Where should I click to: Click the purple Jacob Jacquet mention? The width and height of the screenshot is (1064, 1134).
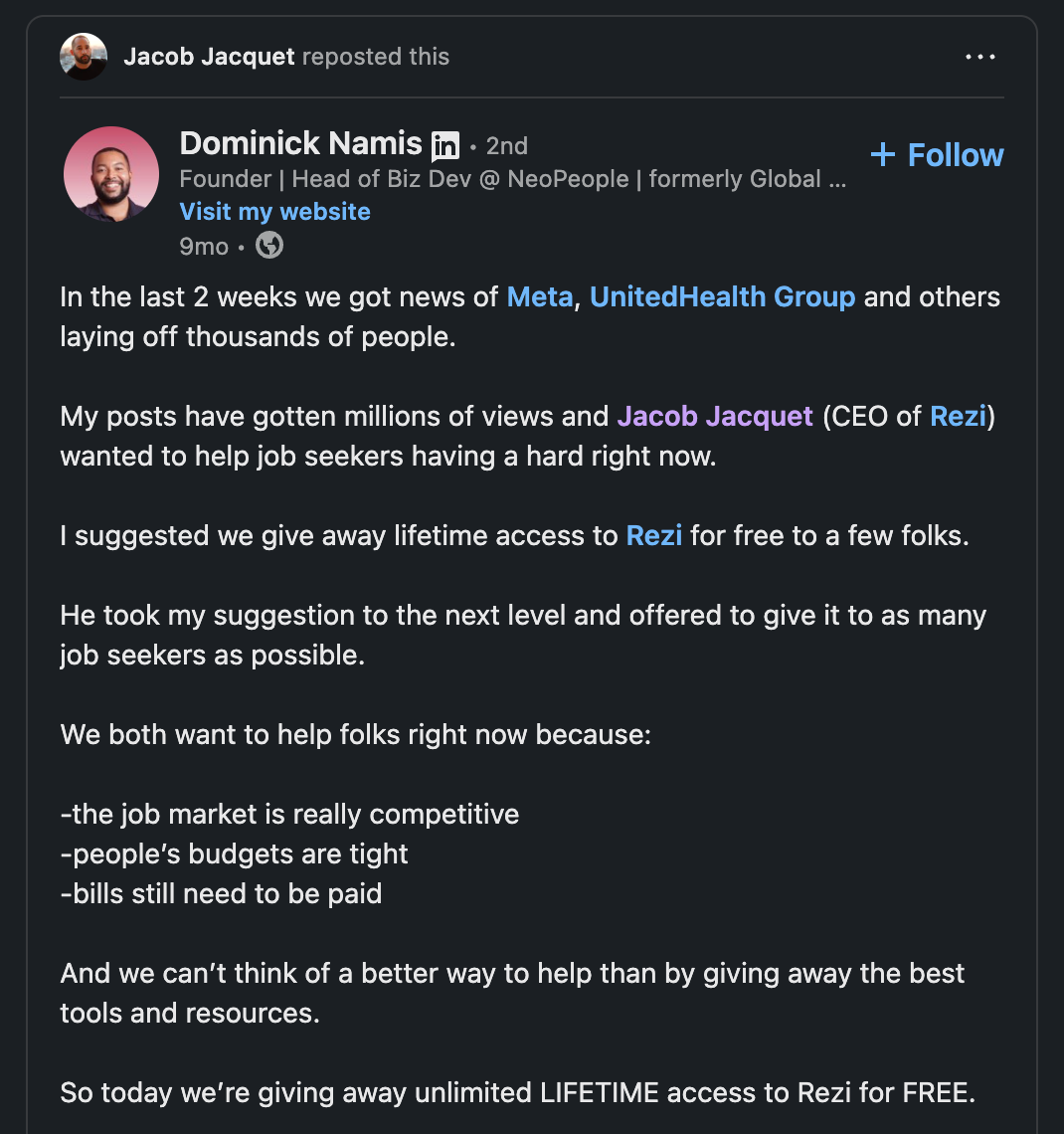coord(715,417)
